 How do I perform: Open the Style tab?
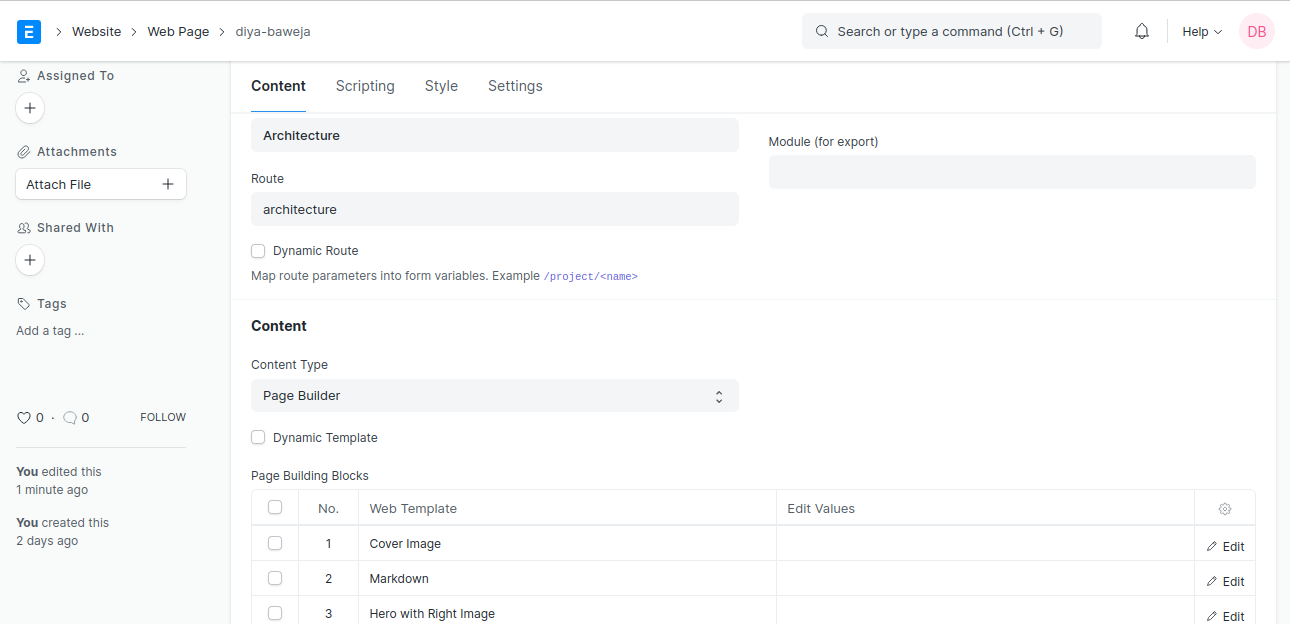point(441,86)
